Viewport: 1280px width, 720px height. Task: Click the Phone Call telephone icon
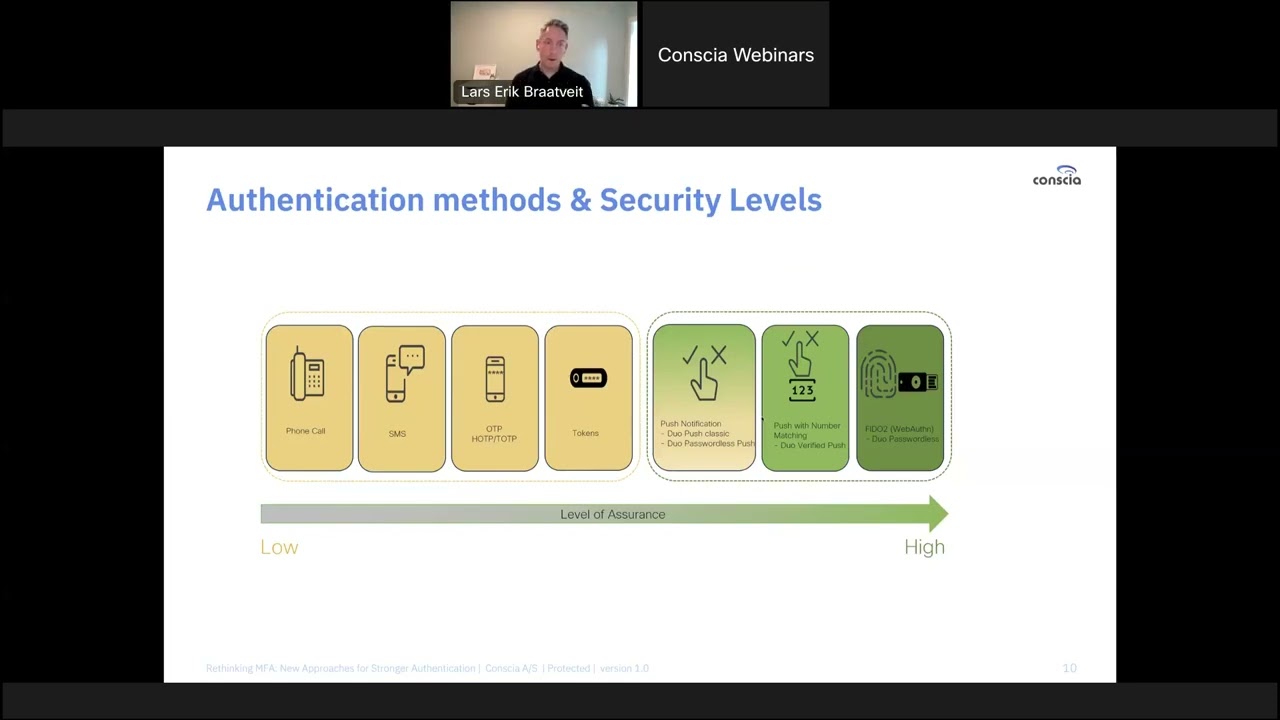click(307, 373)
